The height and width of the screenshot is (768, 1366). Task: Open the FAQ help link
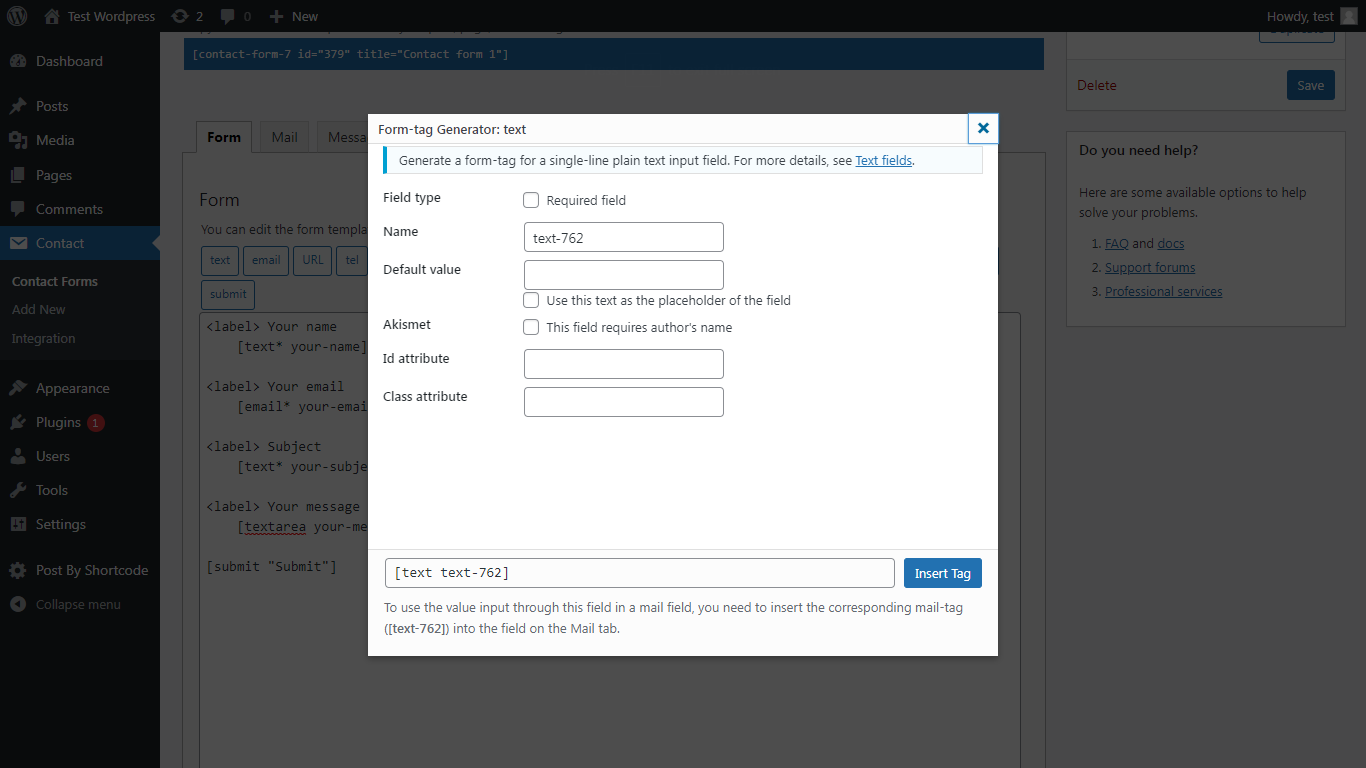tap(1117, 243)
